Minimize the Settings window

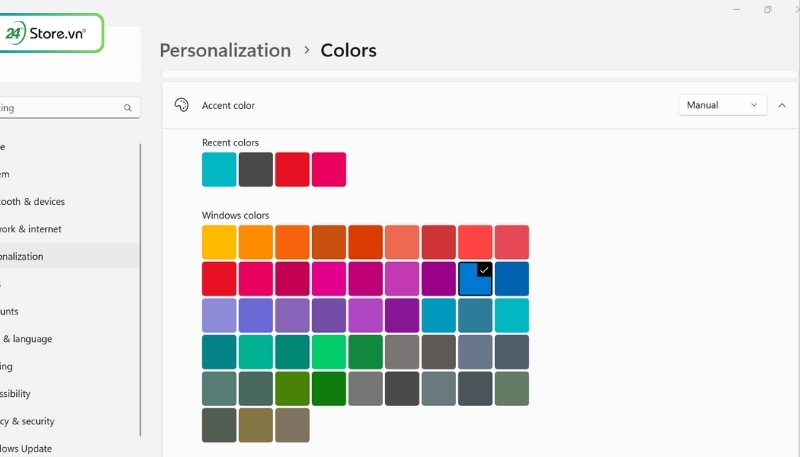click(736, 9)
